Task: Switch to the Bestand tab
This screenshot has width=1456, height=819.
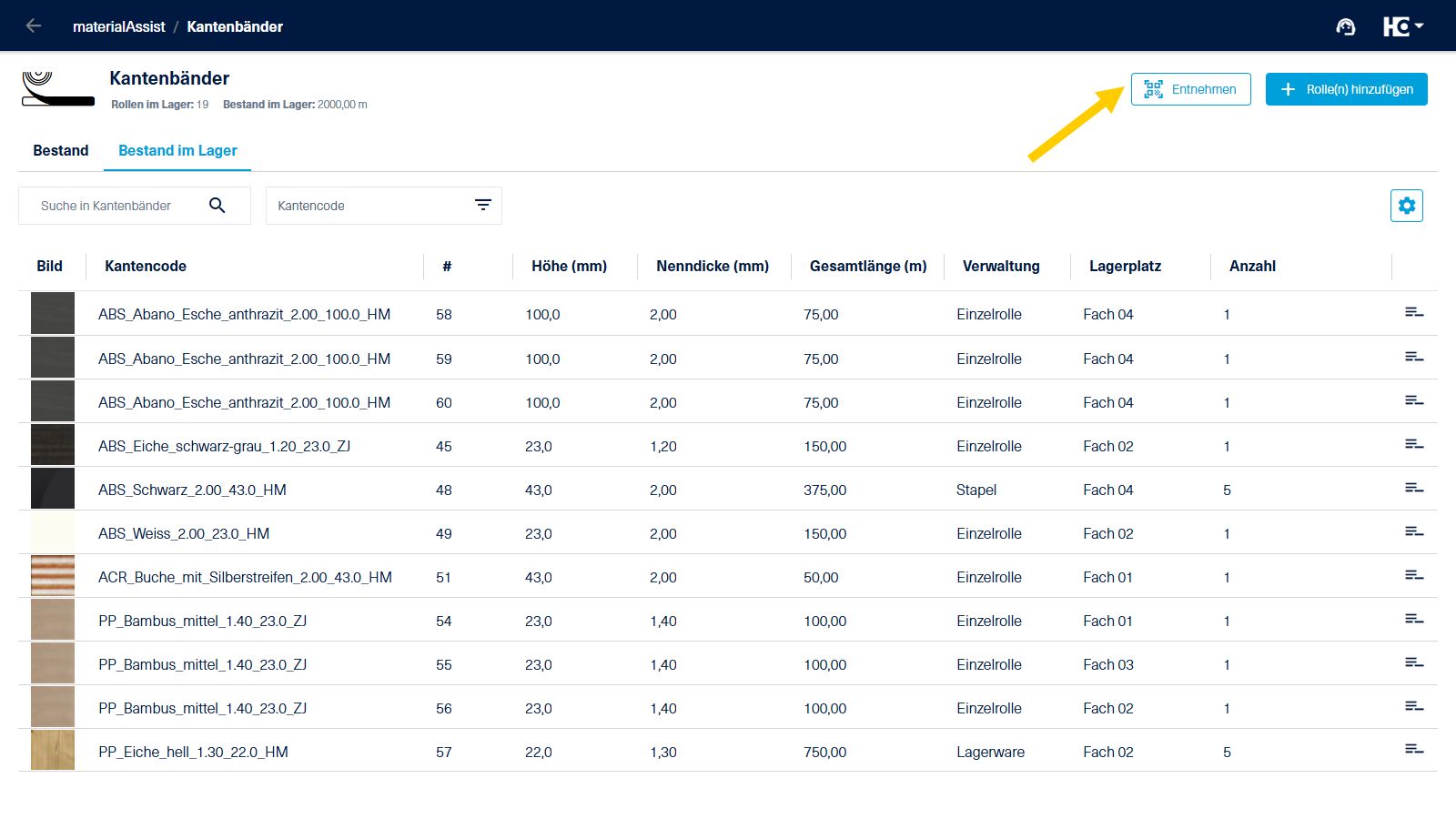Action: click(x=61, y=151)
